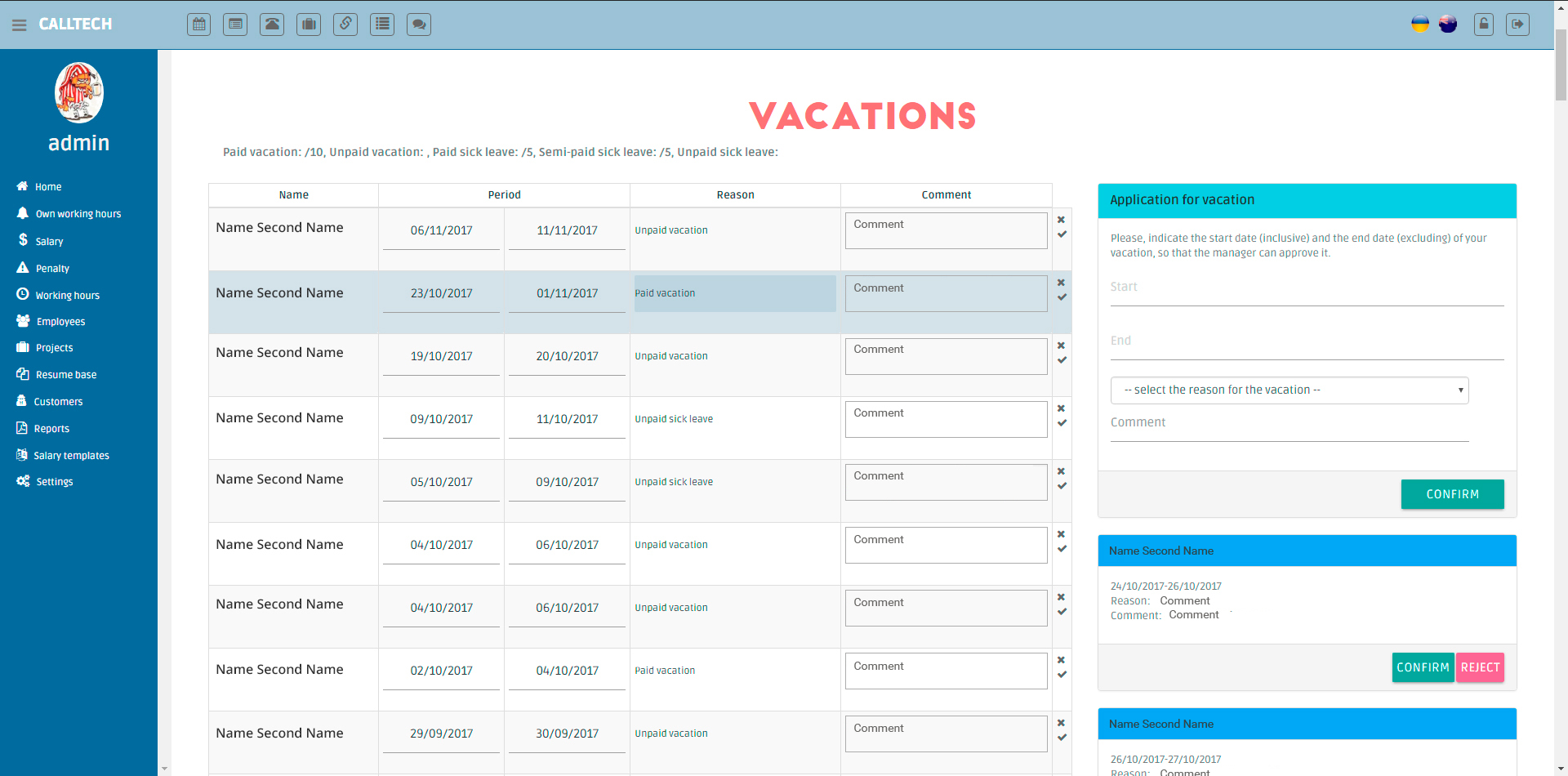This screenshot has height=776, width=1568.
Task: Go to Employees in sidebar
Action: pos(60,322)
